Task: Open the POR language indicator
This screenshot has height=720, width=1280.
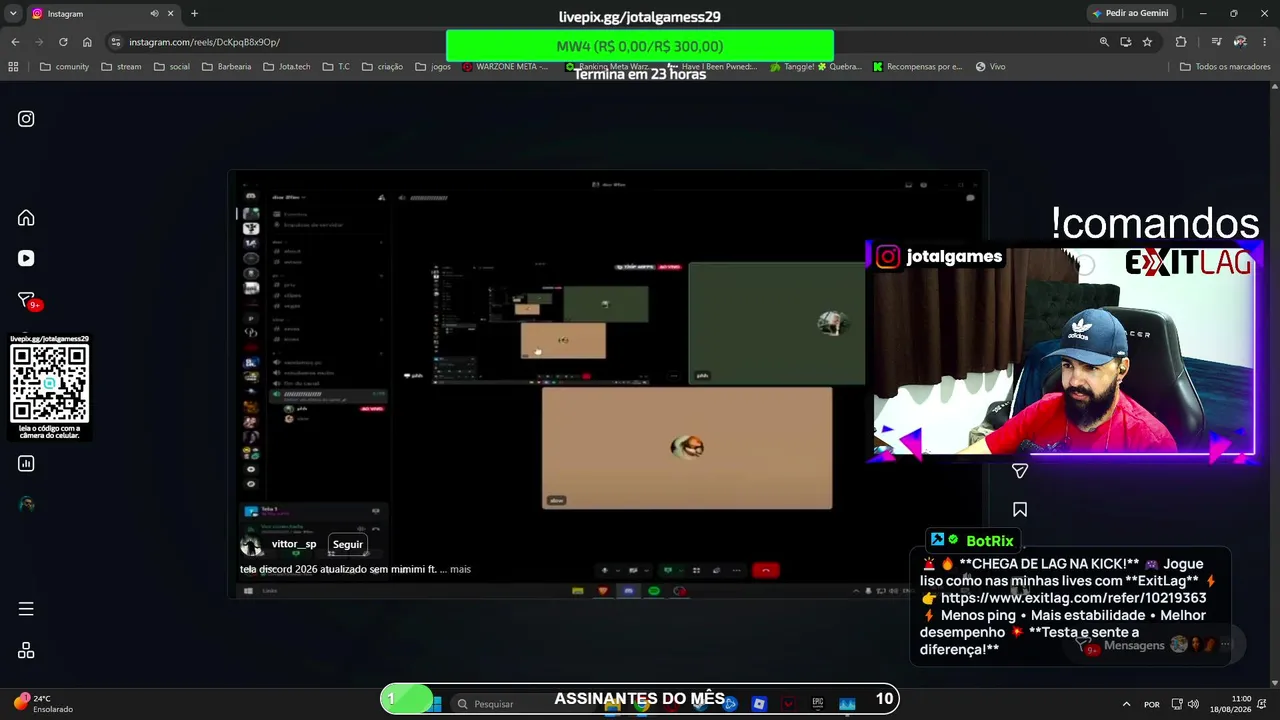Action: pos(1152,704)
